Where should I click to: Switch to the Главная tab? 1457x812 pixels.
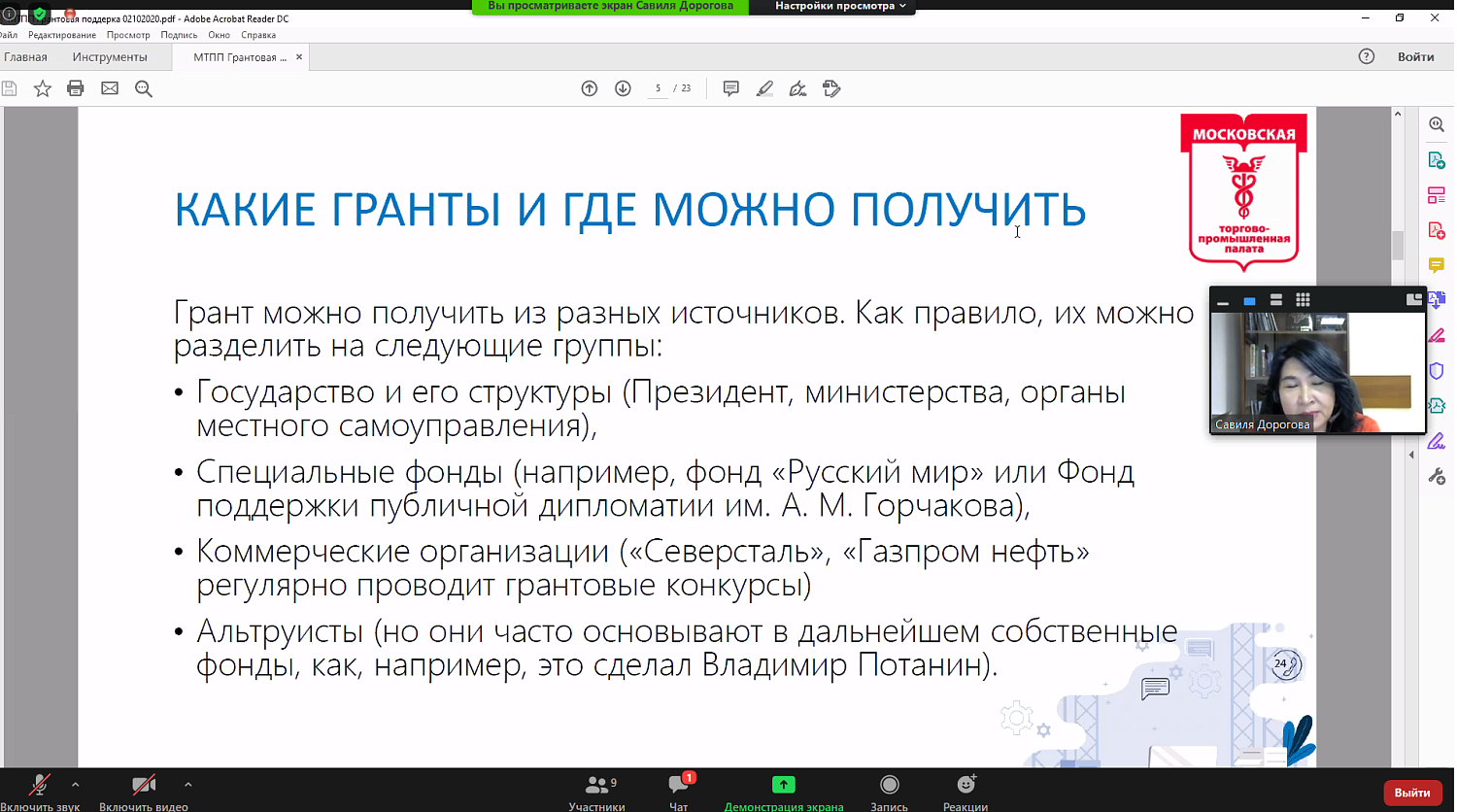[x=25, y=57]
